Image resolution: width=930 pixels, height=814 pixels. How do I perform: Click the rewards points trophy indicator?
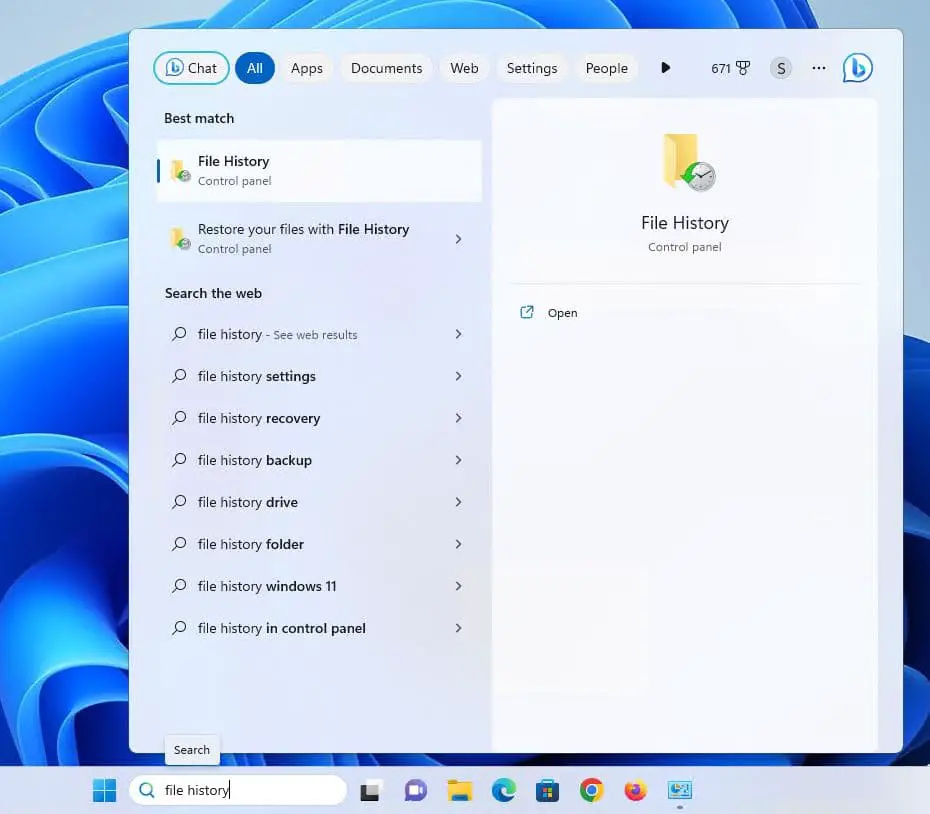(x=730, y=68)
